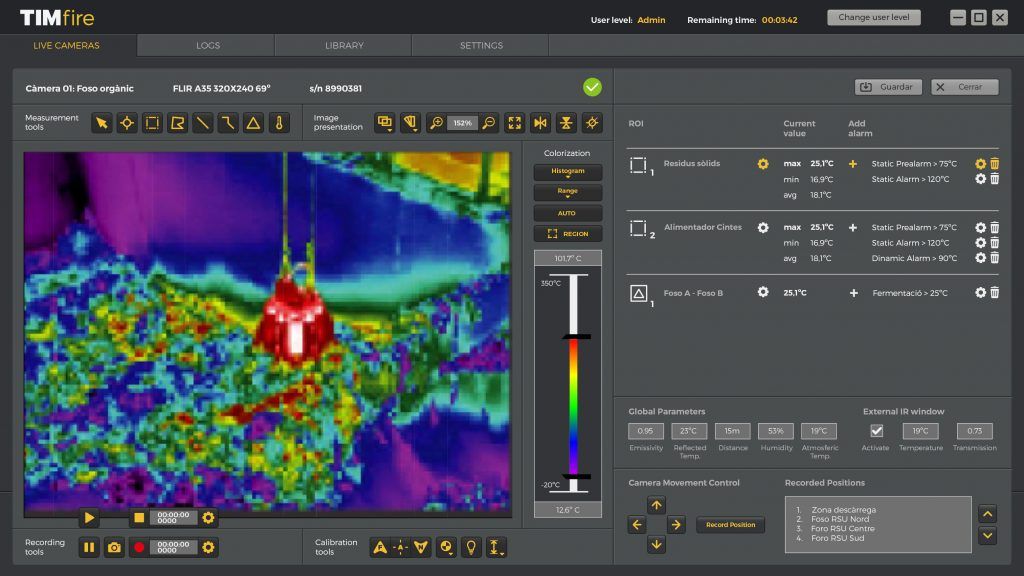Flip the thermal image horizontally
The width and height of the screenshot is (1024, 576).
click(x=540, y=122)
